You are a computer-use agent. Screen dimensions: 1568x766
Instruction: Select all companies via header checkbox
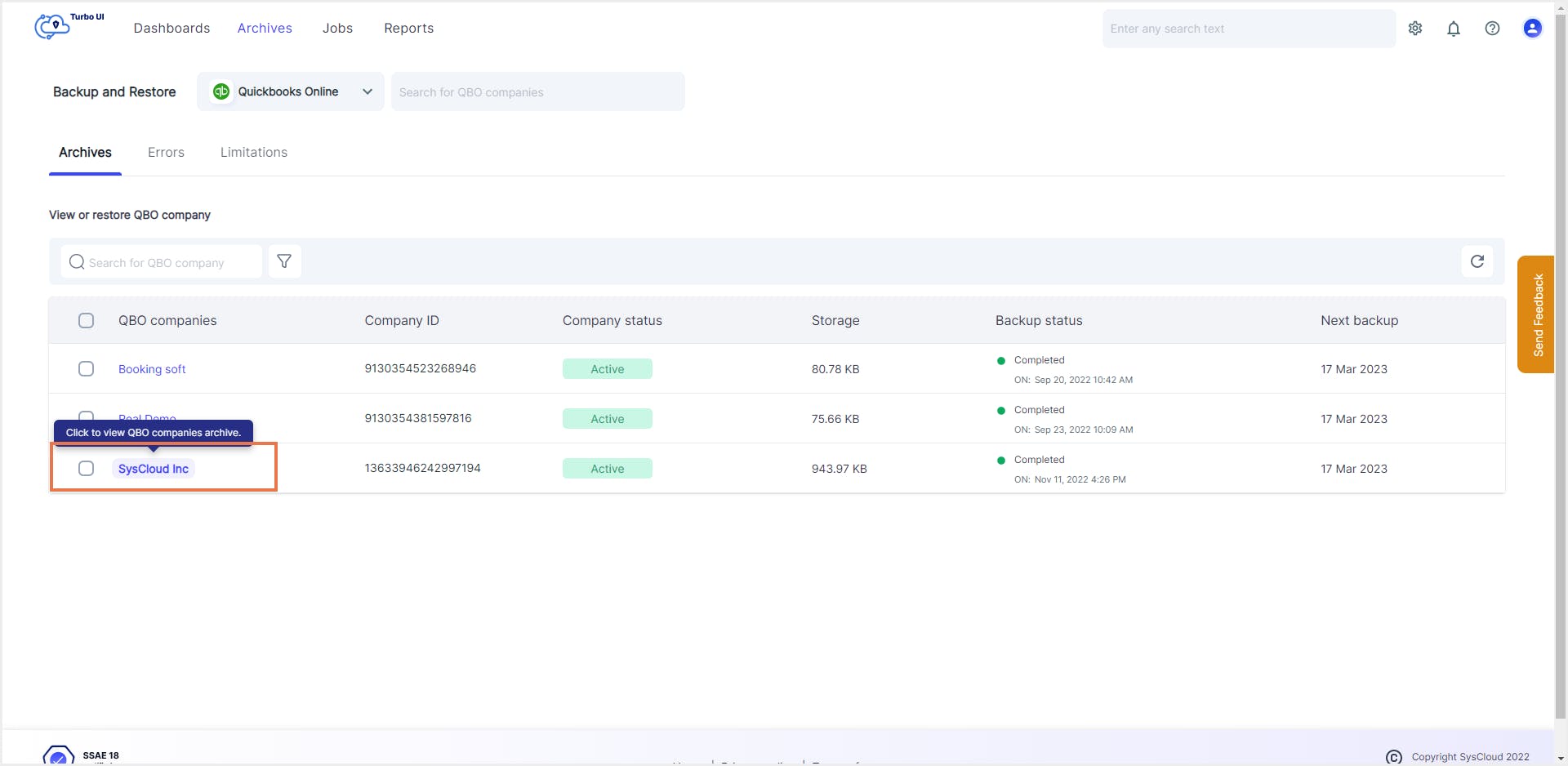coord(86,320)
